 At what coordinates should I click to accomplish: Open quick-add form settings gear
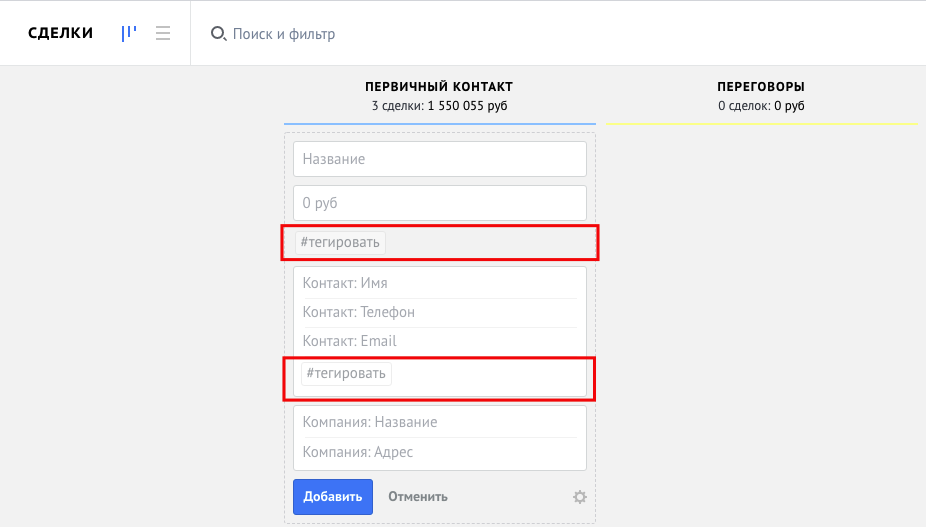pyautogui.click(x=579, y=497)
